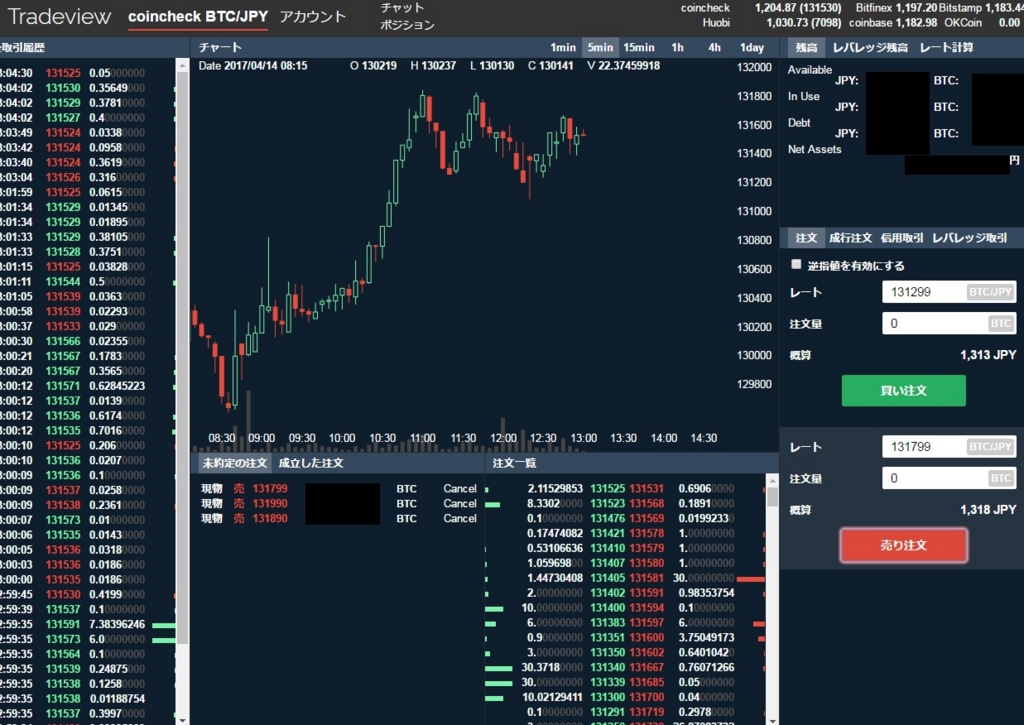The width and height of the screenshot is (1024, 725).
Task: Switch to the レバレッジ残高 tab
Action: coord(870,47)
